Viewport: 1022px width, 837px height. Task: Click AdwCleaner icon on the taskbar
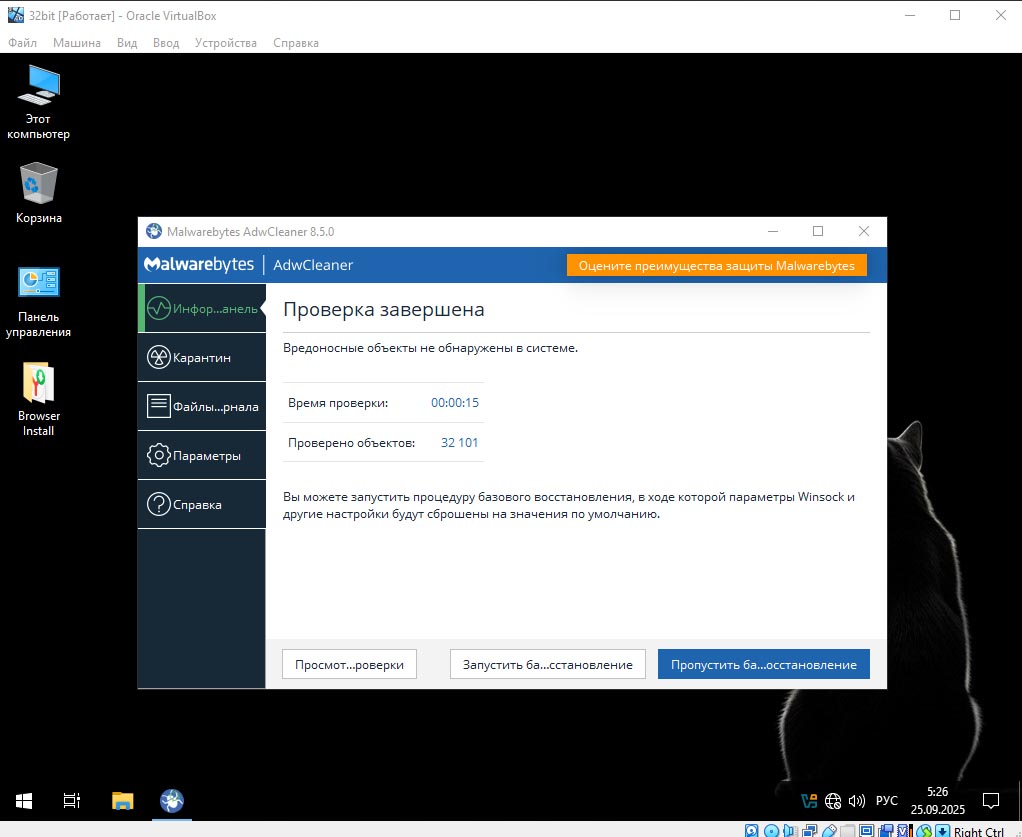pyautogui.click(x=172, y=800)
